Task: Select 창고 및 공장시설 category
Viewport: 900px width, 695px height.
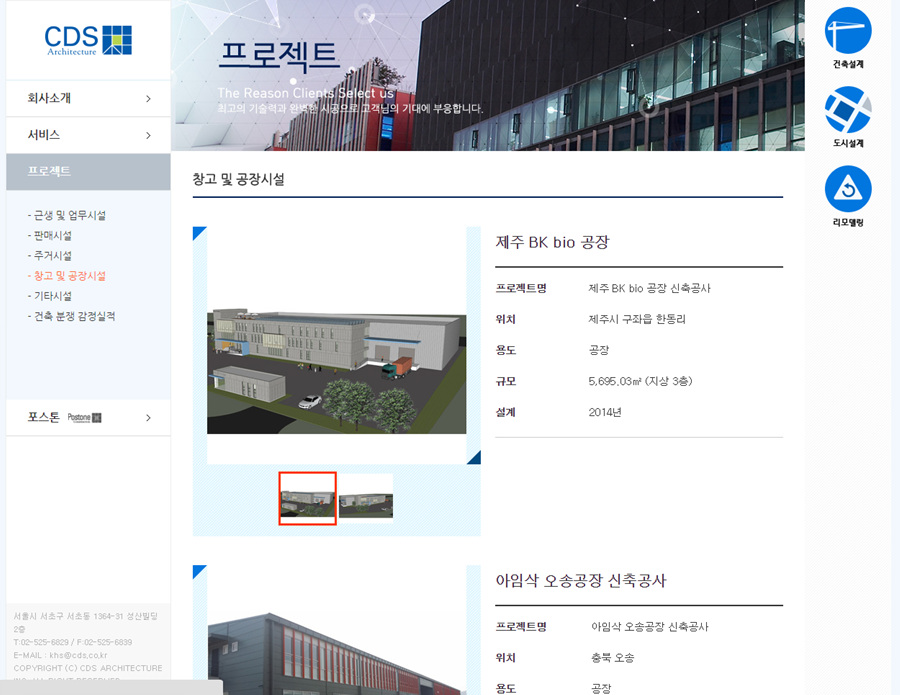Action: pyautogui.click(x=67, y=275)
